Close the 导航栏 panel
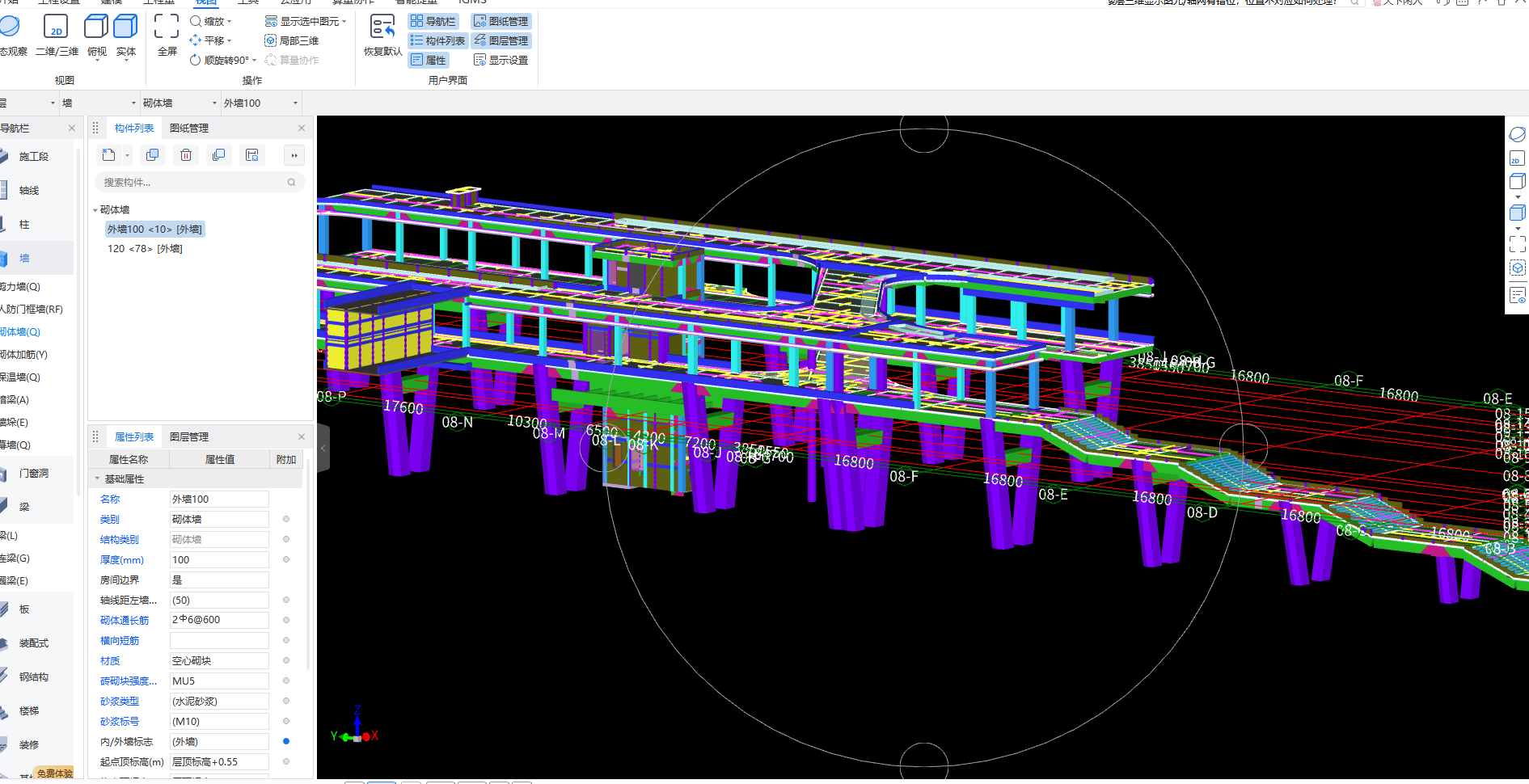 [x=72, y=128]
